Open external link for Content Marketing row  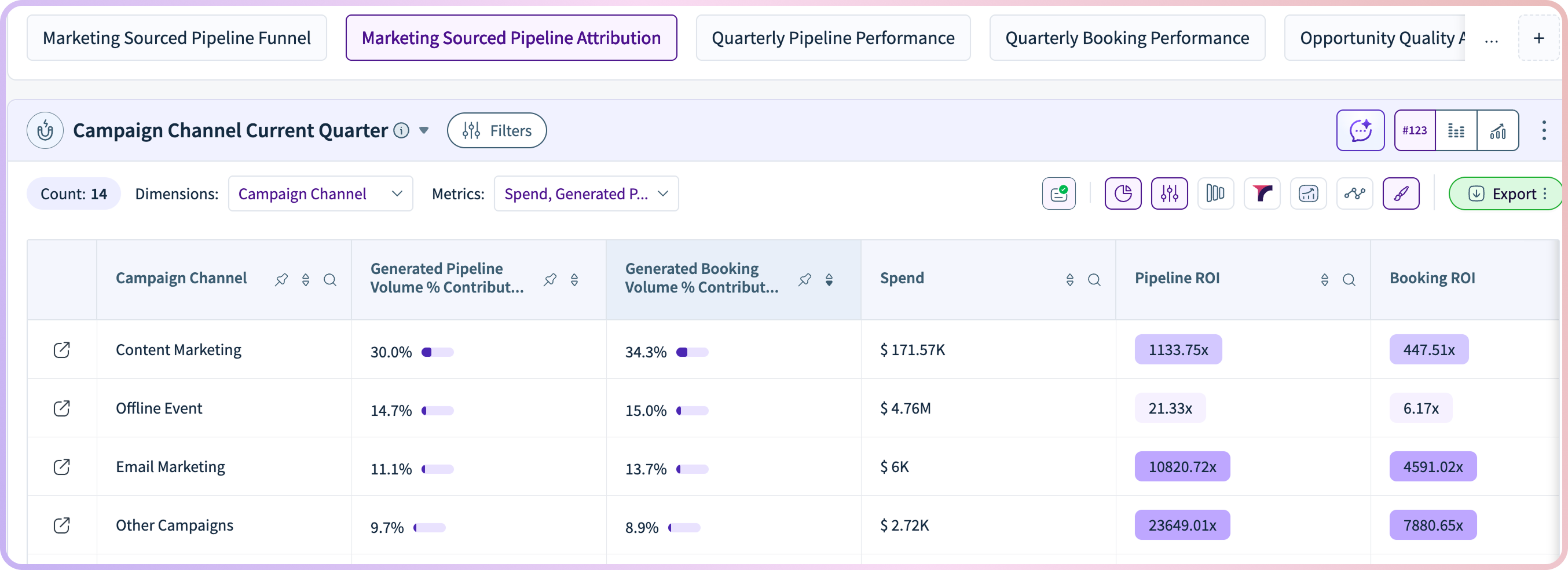(61, 349)
